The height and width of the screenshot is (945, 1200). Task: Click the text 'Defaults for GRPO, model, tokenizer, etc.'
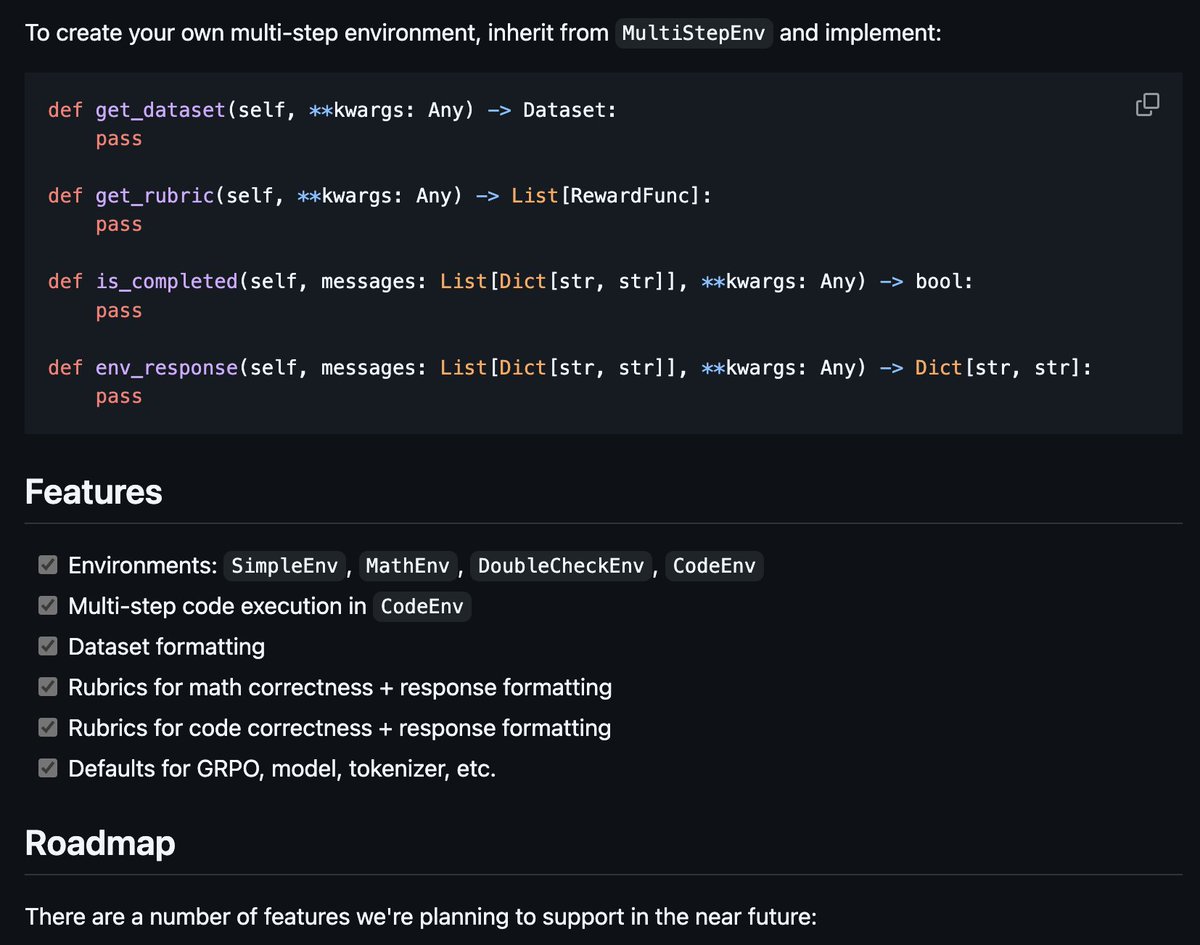coord(282,769)
